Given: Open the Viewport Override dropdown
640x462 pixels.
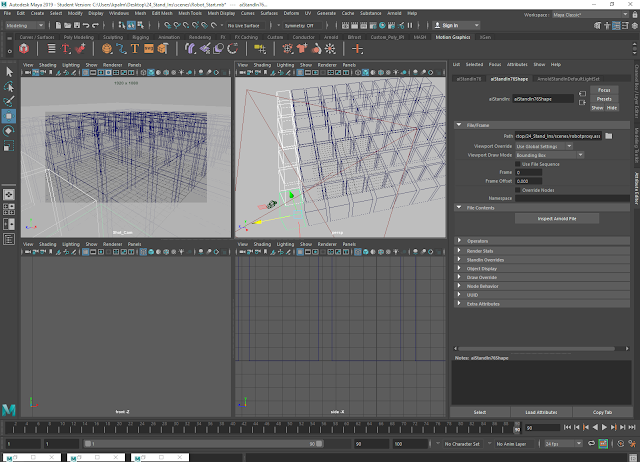Looking at the screenshot, I should point(544,146).
